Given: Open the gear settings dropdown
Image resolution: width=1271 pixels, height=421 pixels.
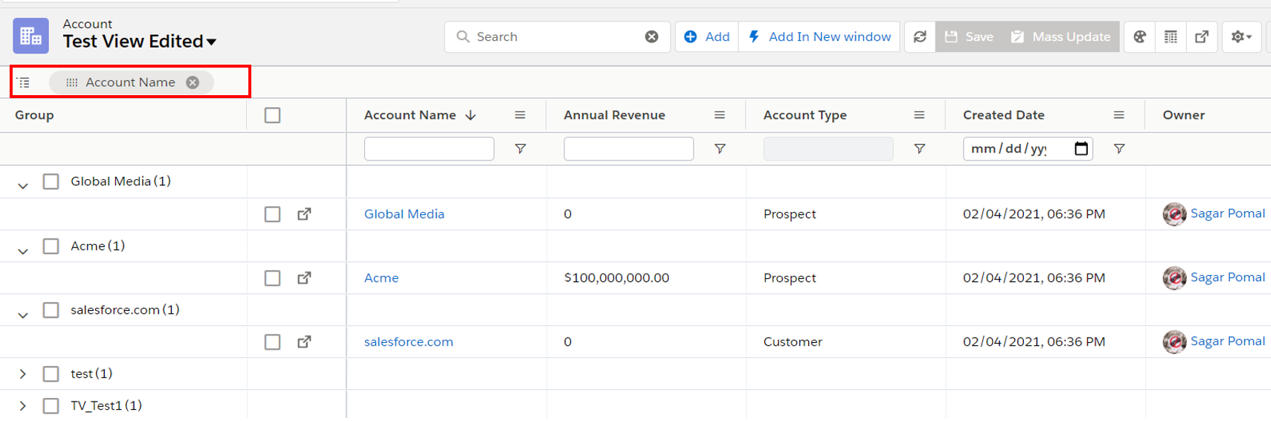Looking at the screenshot, I should [x=1241, y=37].
